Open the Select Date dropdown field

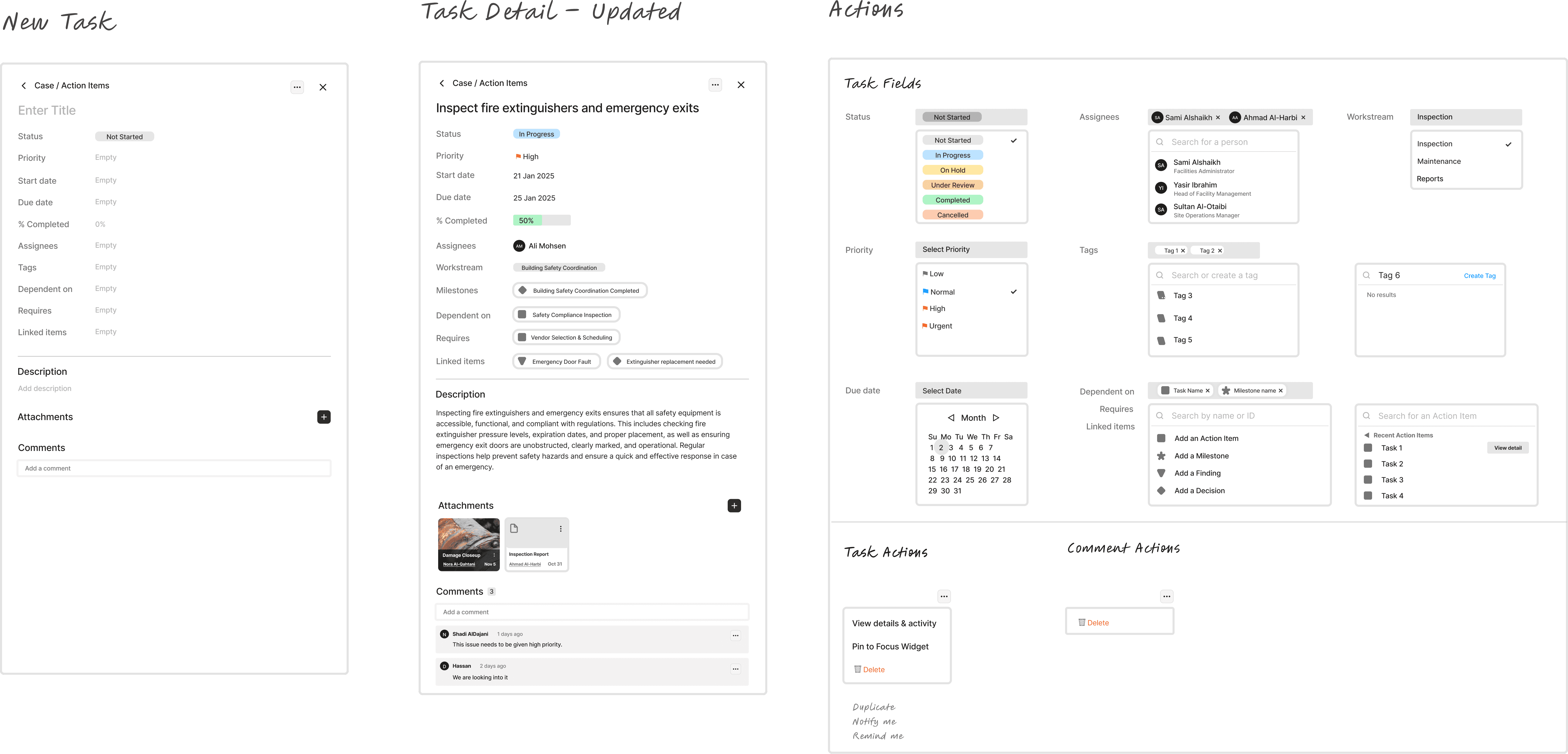pos(971,391)
